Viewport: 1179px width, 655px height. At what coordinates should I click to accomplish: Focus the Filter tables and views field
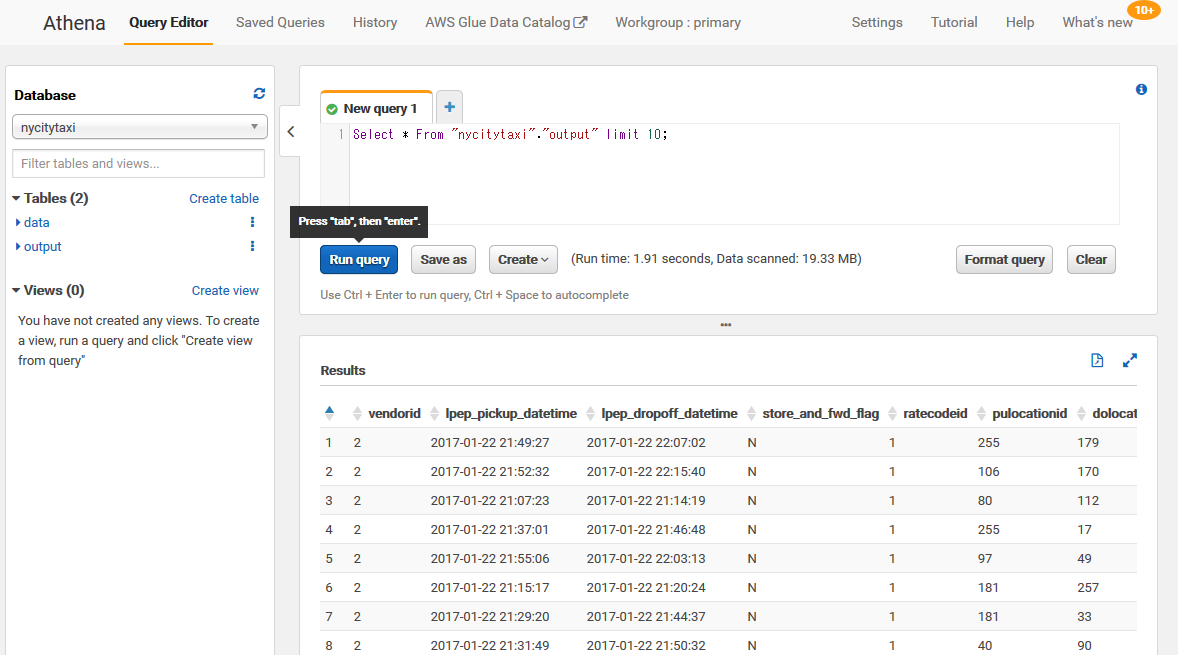(138, 163)
